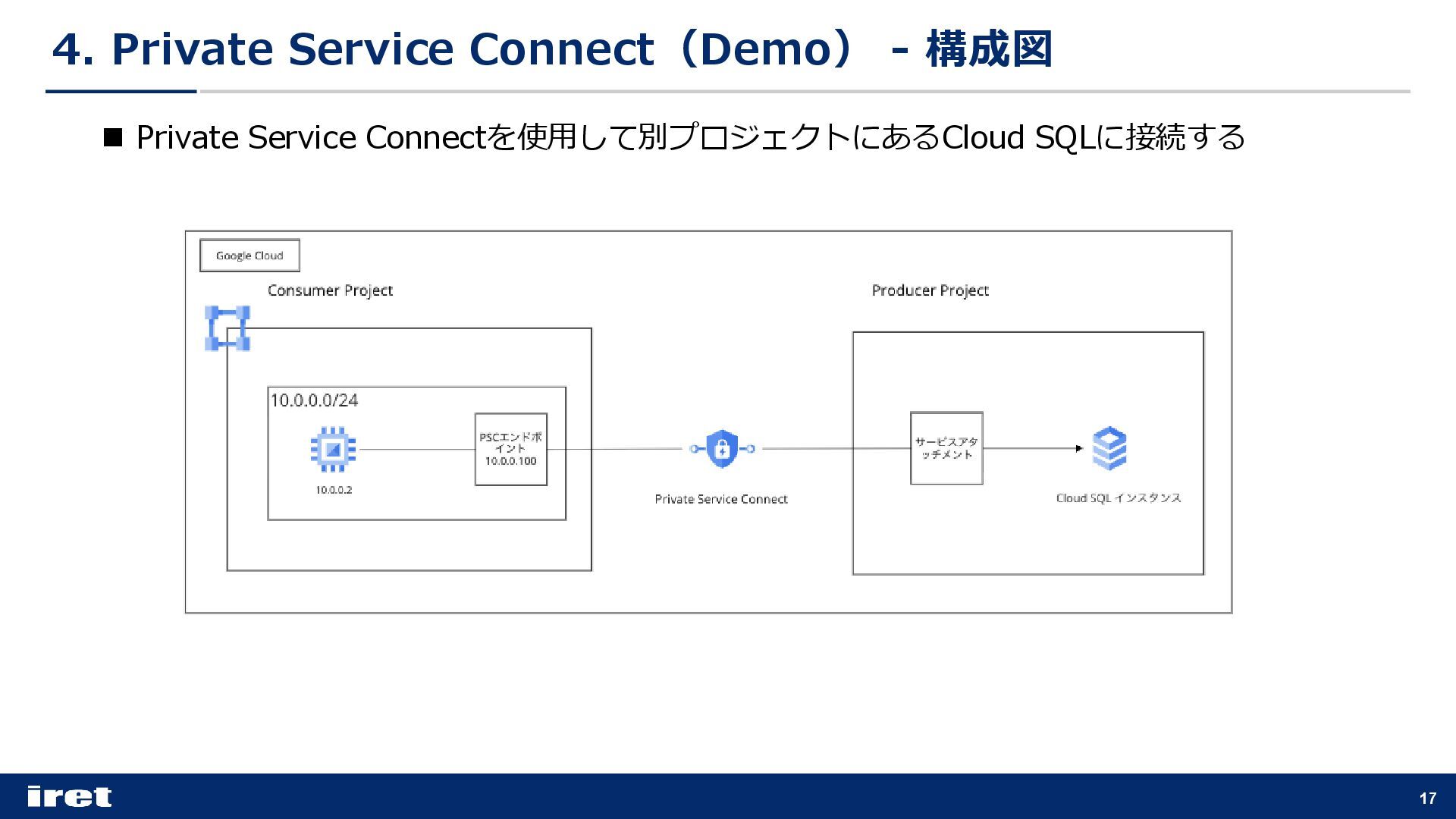Click the Google Cloud label box
This screenshot has height=819, width=1456.
tap(249, 256)
